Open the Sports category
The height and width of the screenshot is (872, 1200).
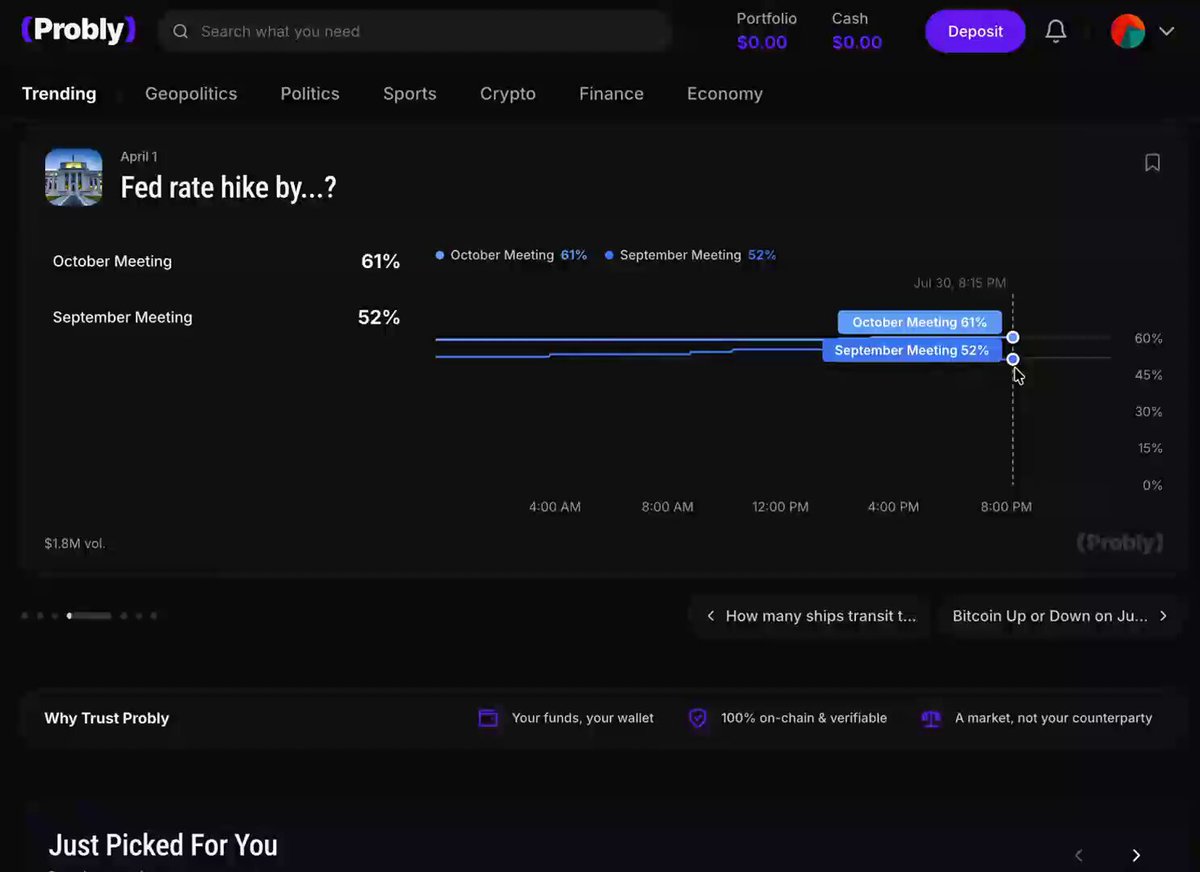(x=410, y=94)
